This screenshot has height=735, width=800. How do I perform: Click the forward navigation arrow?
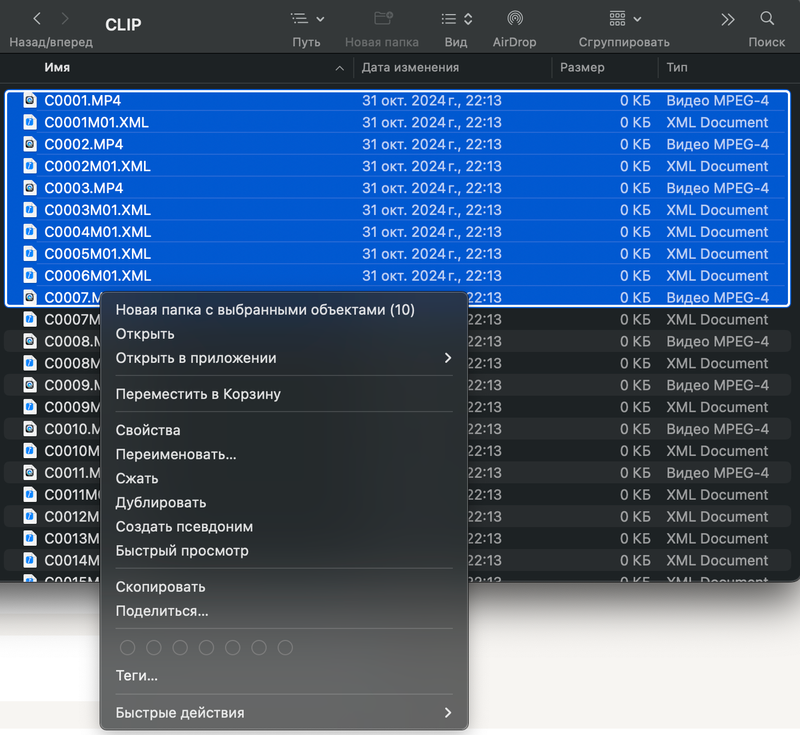pos(65,19)
